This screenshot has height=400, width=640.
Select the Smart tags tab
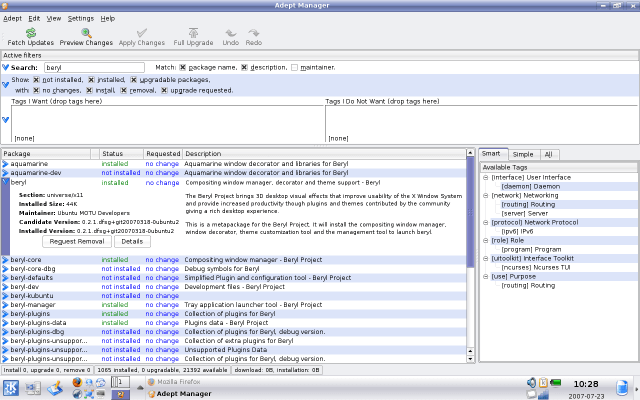pos(493,154)
